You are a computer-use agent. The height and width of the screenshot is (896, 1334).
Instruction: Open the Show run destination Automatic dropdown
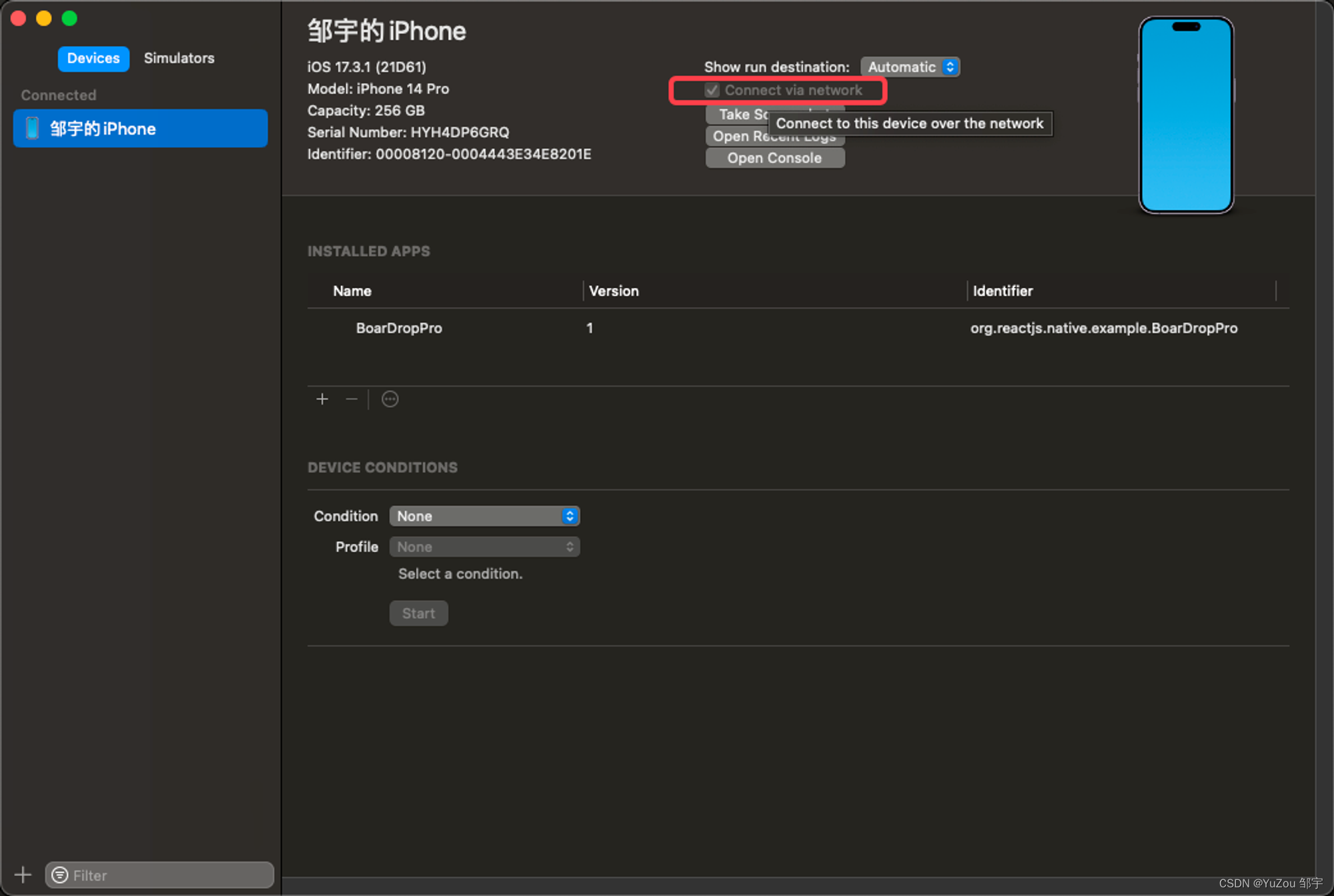[x=910, y=67]
